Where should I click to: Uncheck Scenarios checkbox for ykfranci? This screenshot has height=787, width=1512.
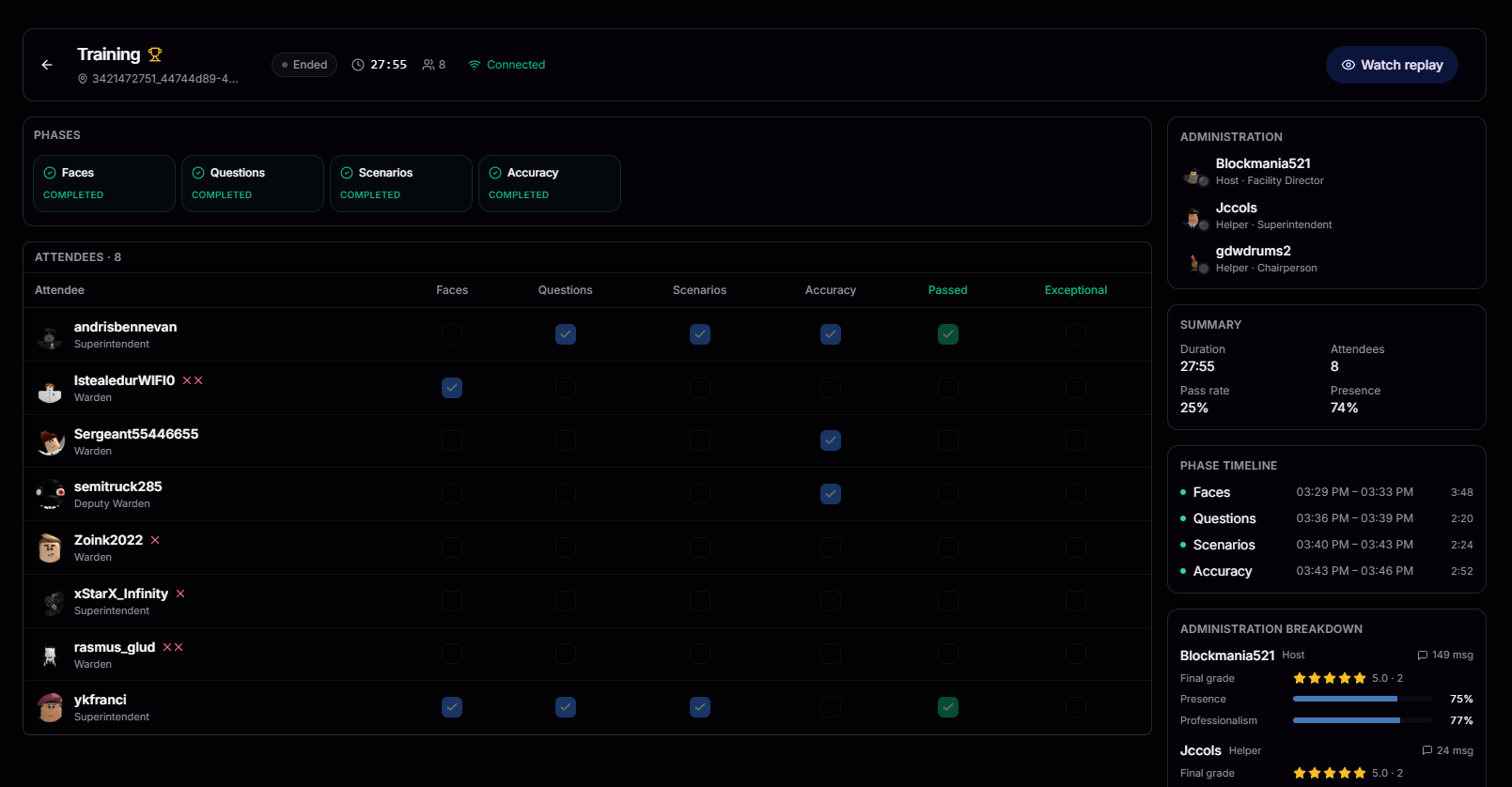click(700, 707)
